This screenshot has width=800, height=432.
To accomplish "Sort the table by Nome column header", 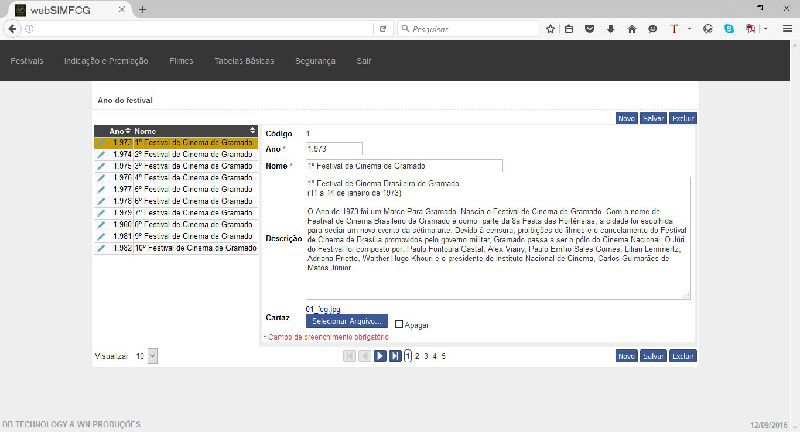I will 146,131.
